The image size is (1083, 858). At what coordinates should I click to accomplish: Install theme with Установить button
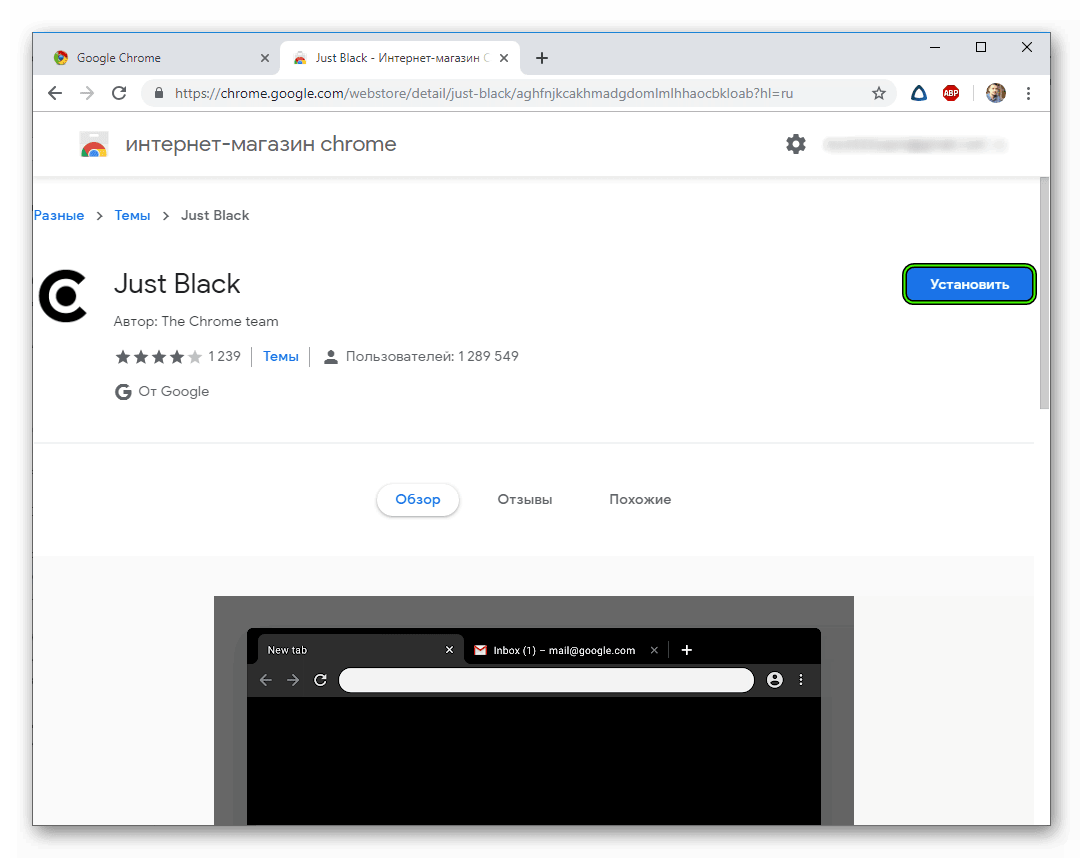(969, 284)
